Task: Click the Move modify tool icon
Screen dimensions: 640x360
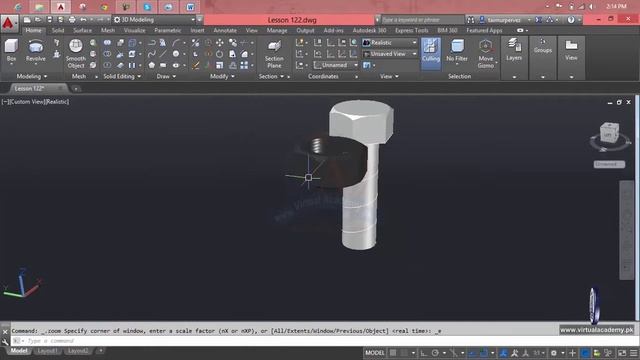Action: coord(220,42)
